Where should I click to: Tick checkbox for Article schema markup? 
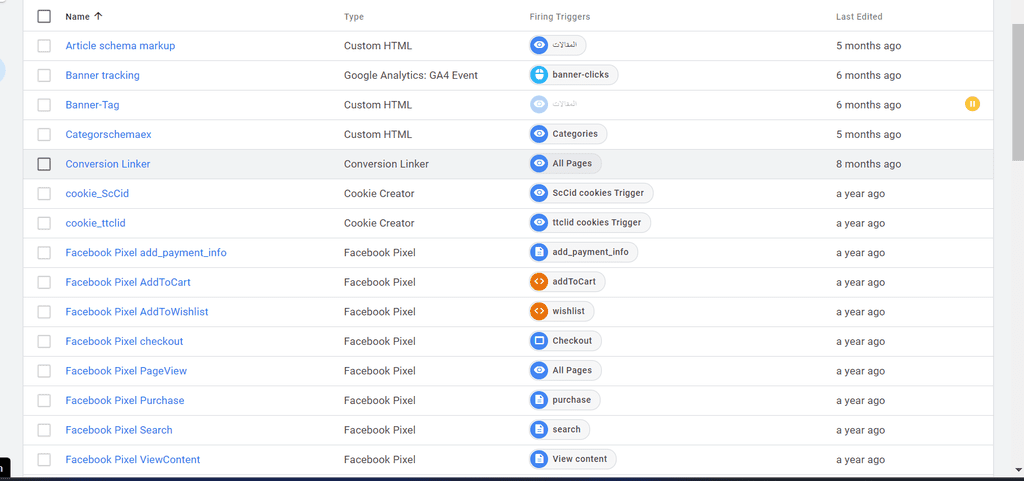point(44,46)
